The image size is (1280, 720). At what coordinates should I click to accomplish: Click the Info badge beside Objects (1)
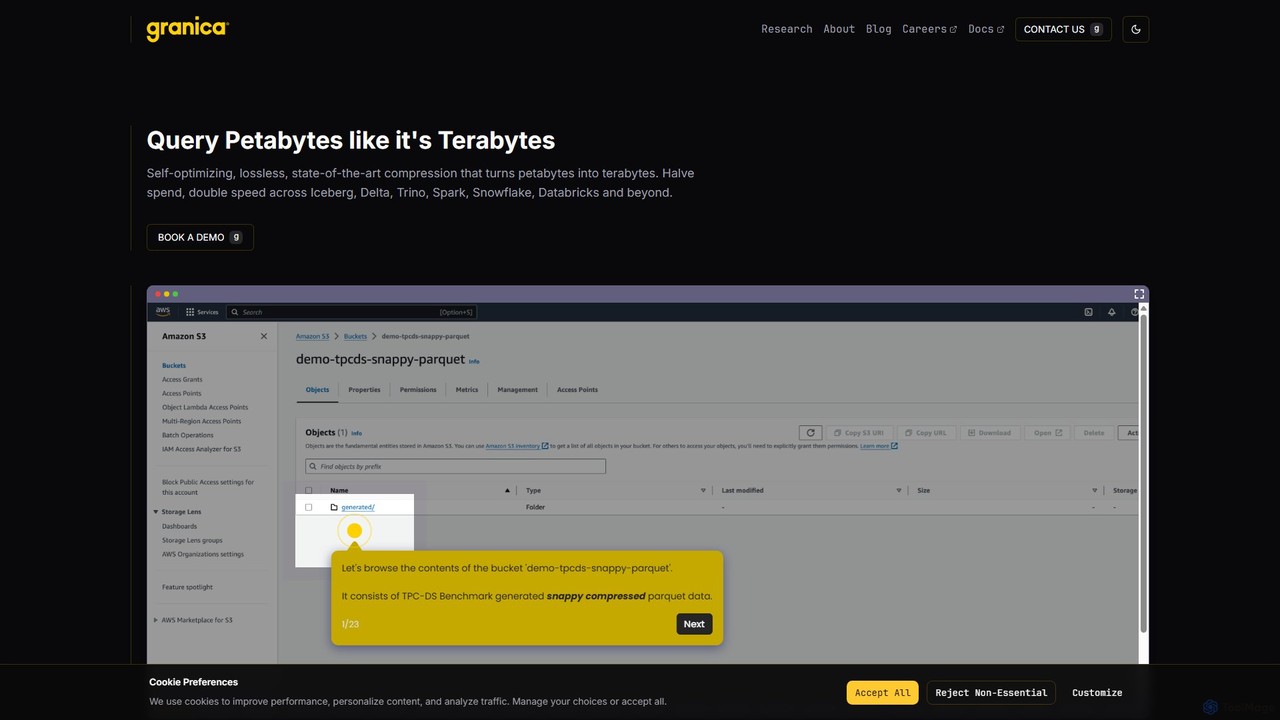[356, 433]
